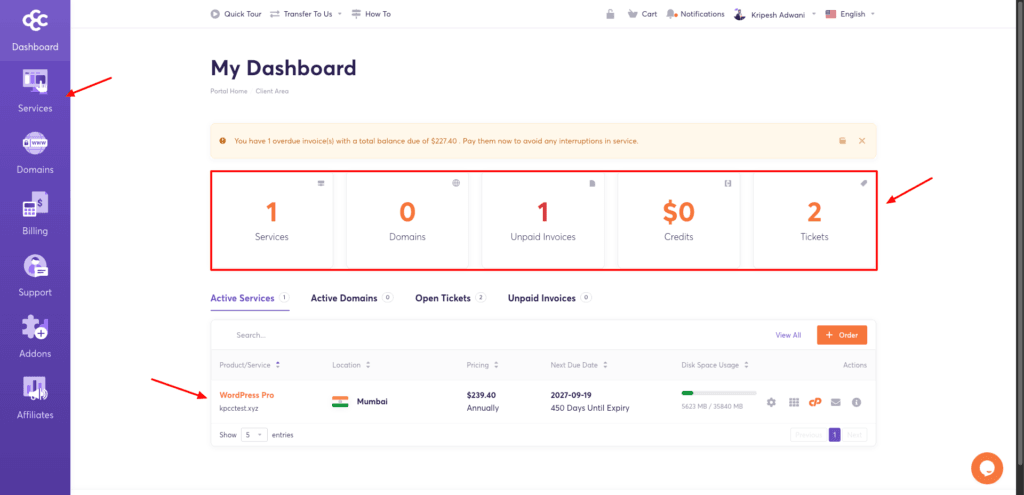Click the 5623 MB / 35840 MB text
The height and width of the screenshot is (495, 1024).
(x=712, y=406)
